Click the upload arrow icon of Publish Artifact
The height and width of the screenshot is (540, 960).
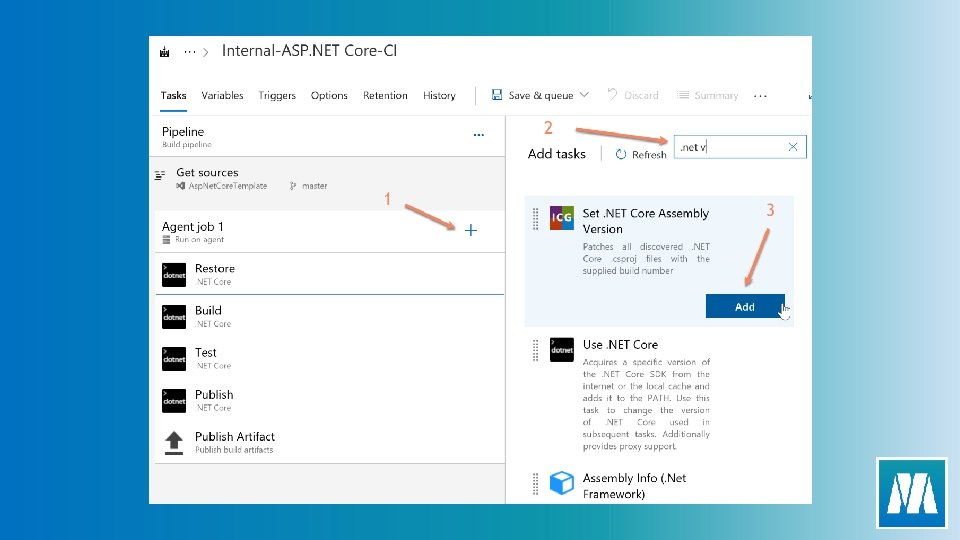[174, 443]
